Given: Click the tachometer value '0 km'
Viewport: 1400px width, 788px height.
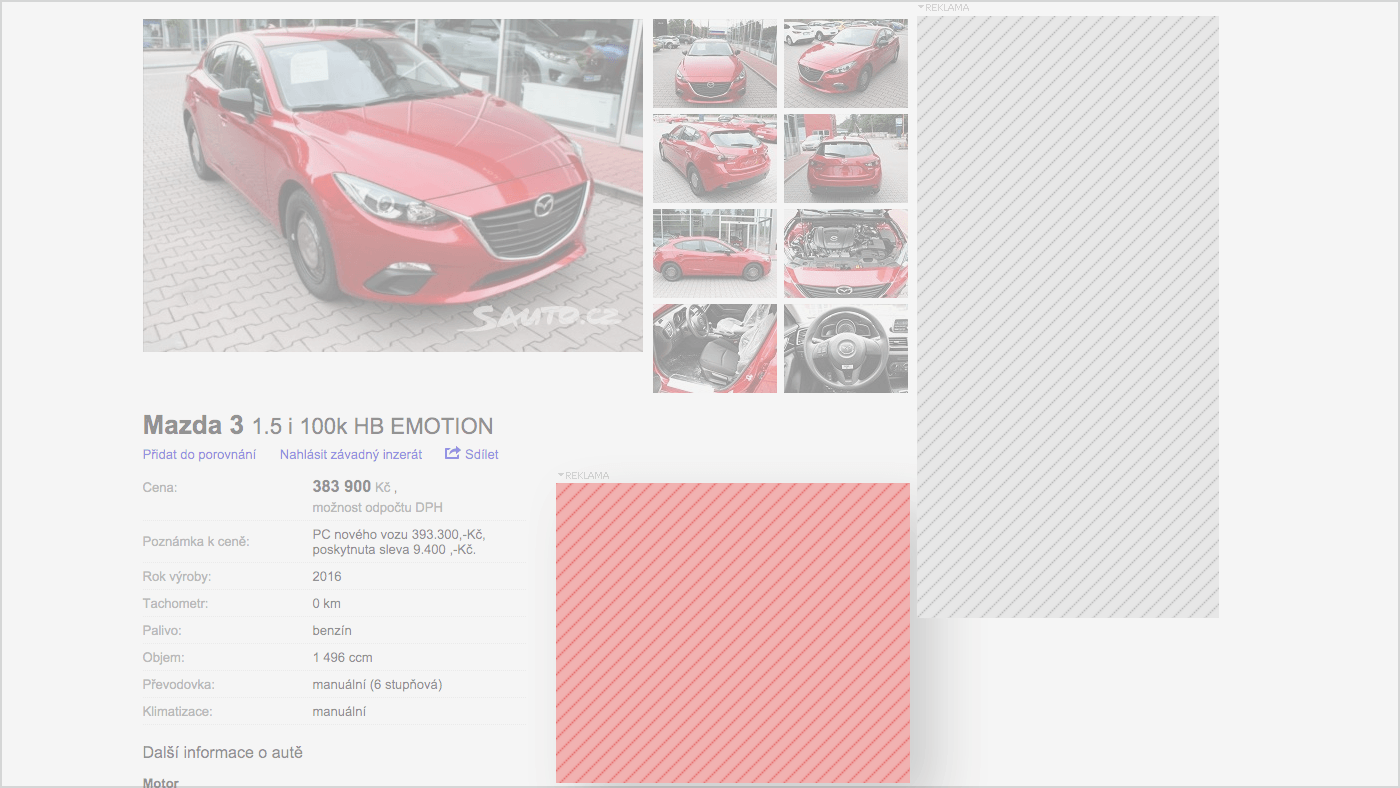Looking at the screenshot, I should pos(327,603).
